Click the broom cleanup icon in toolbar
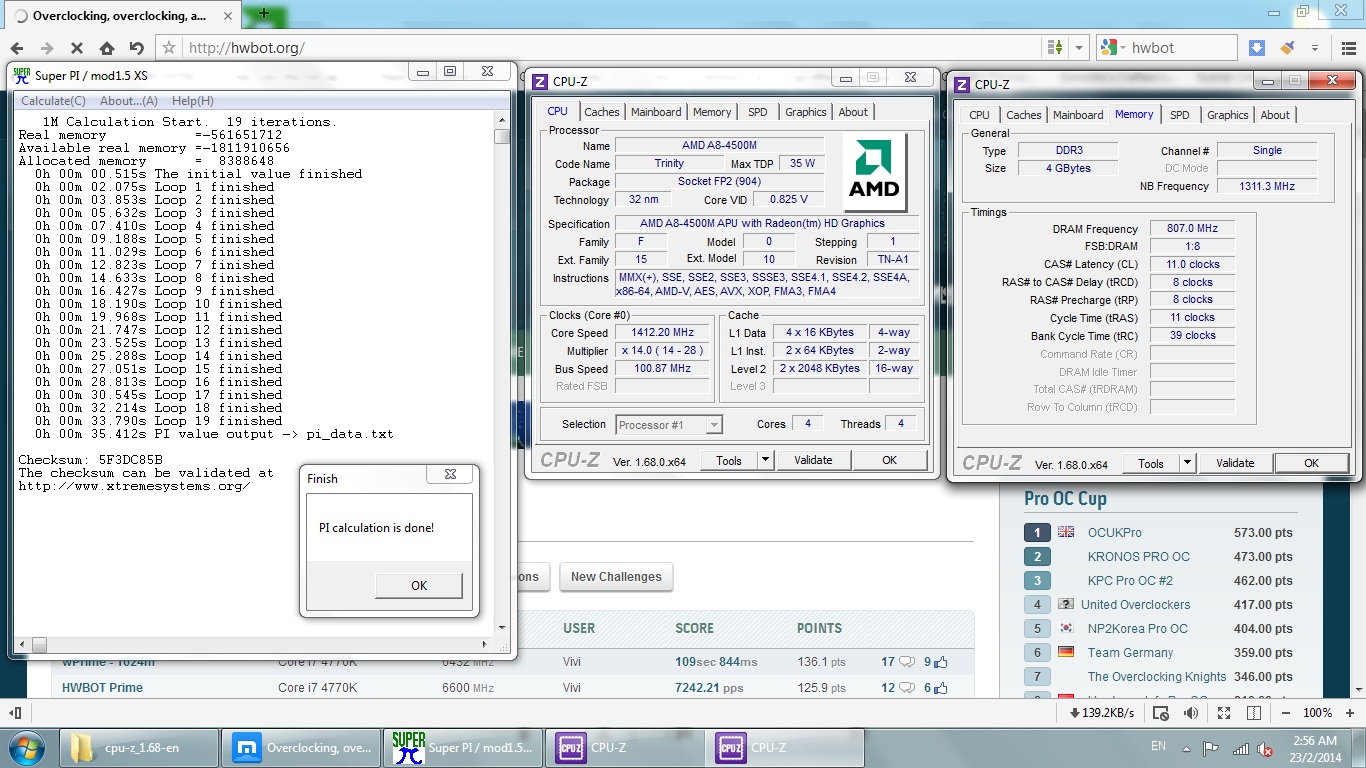1366x768 pixels. coord(1287,47)
